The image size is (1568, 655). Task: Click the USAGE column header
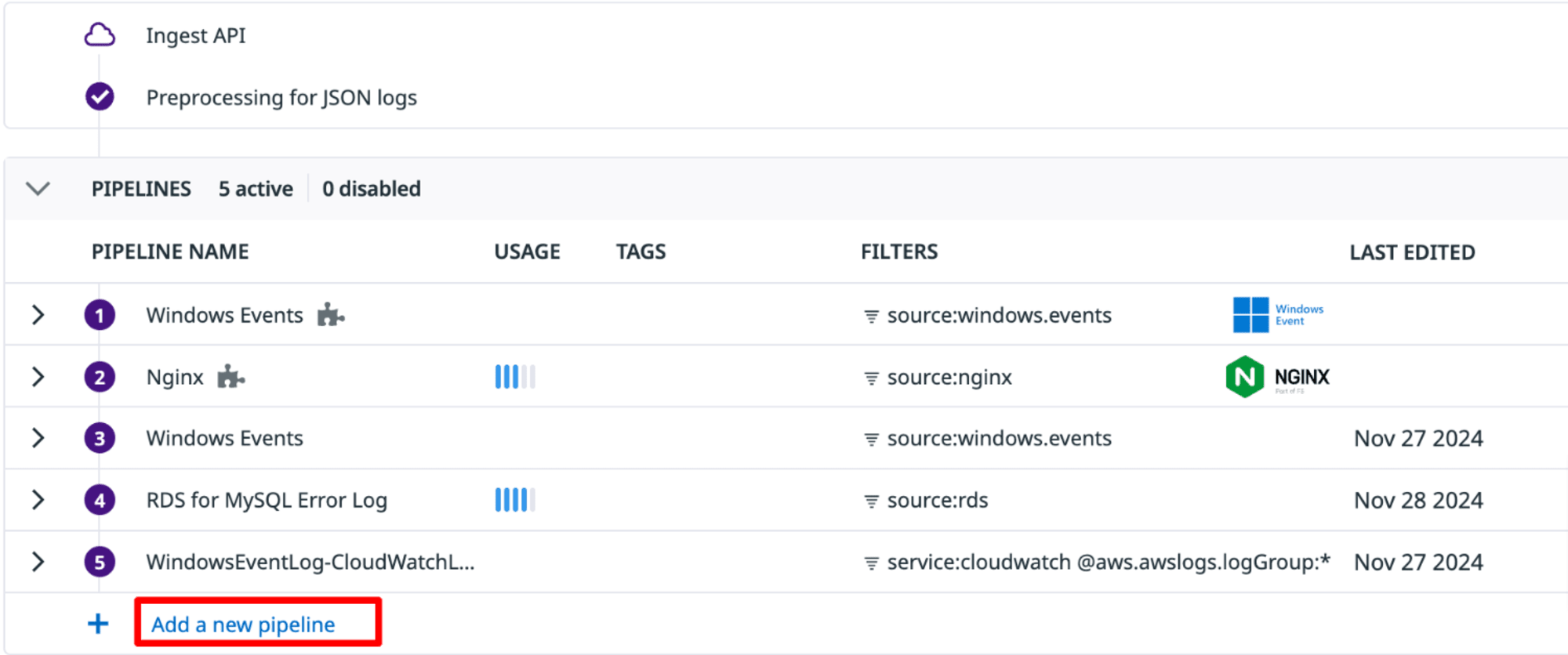(x=527, y=252)
